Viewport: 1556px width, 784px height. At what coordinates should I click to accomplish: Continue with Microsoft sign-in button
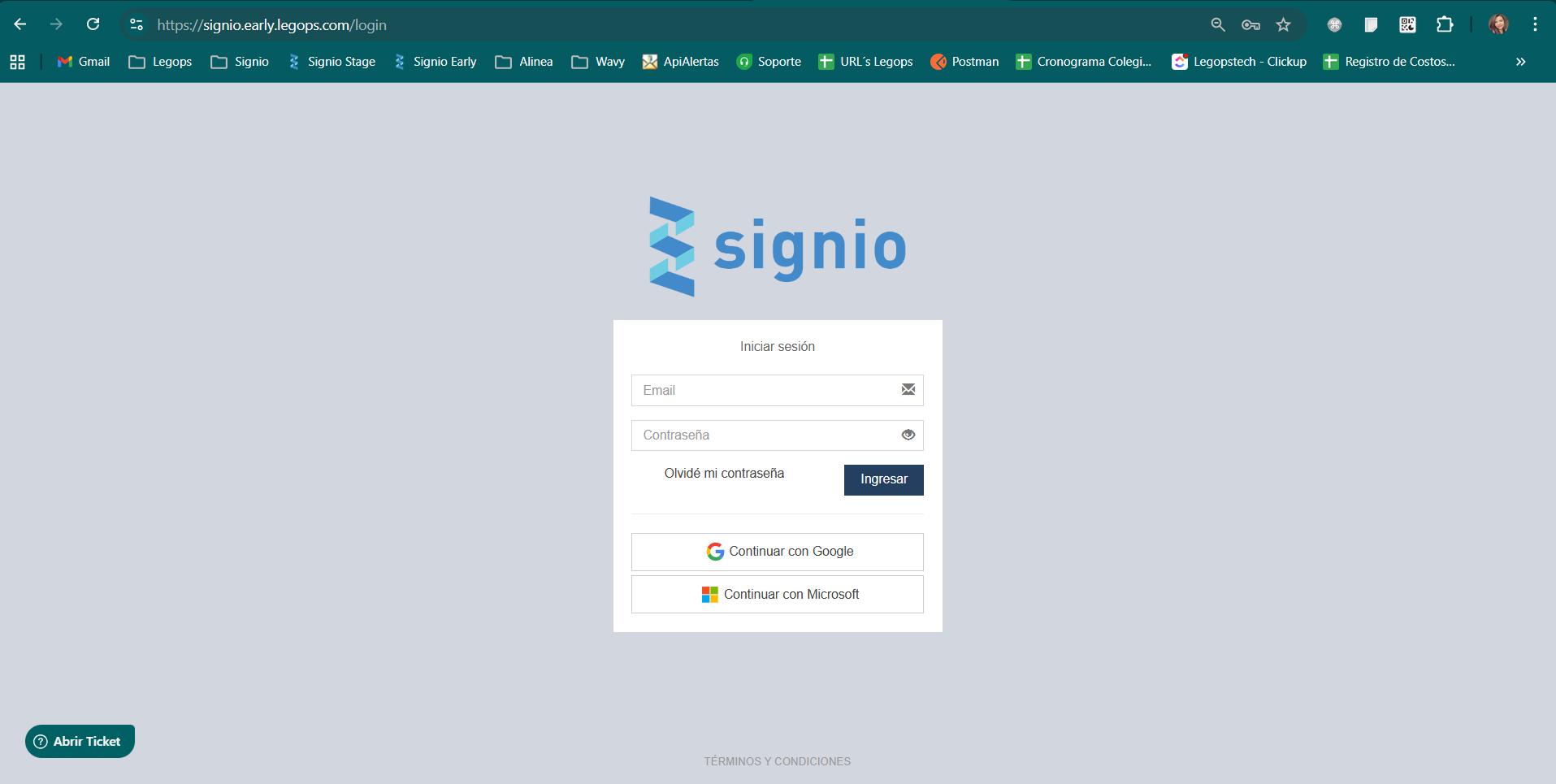(x=778, y=595)
